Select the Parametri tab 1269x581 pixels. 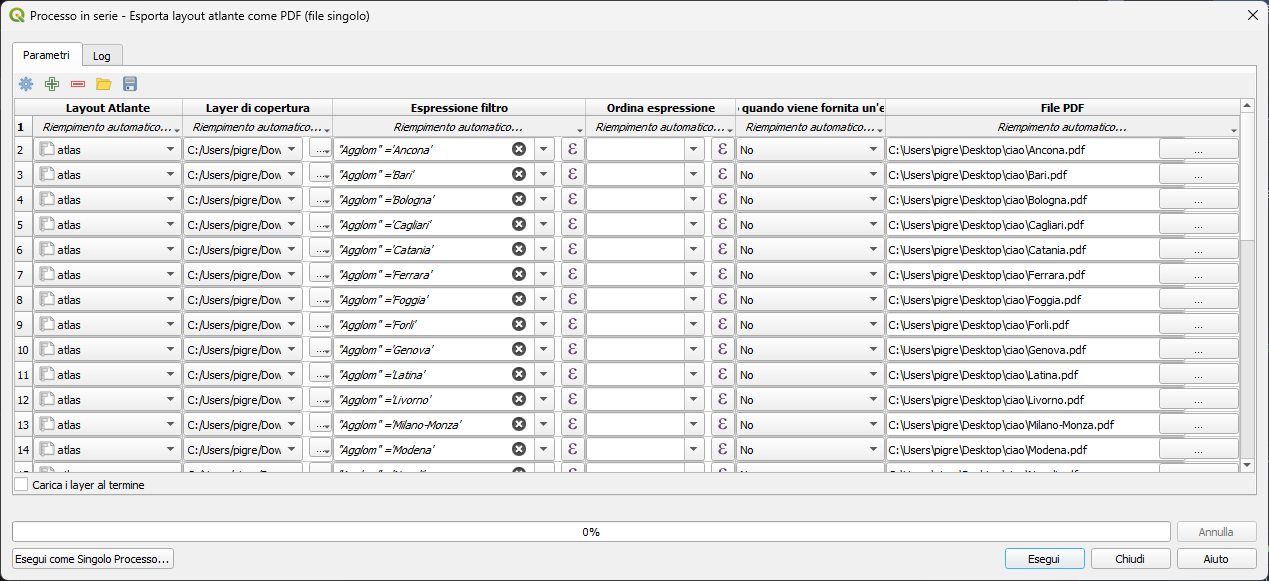(46, 55)
